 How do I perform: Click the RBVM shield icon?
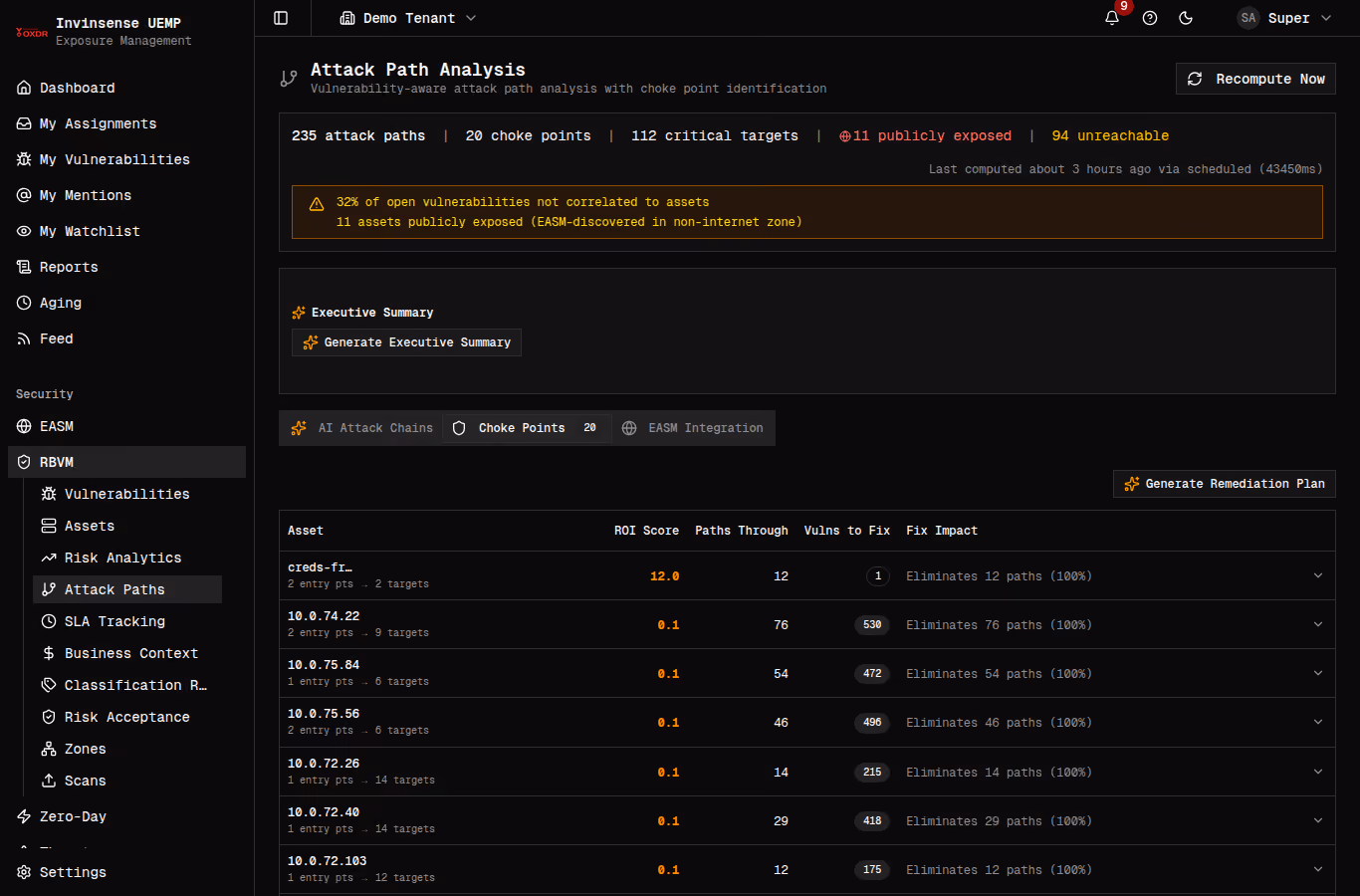click(24, 462)
